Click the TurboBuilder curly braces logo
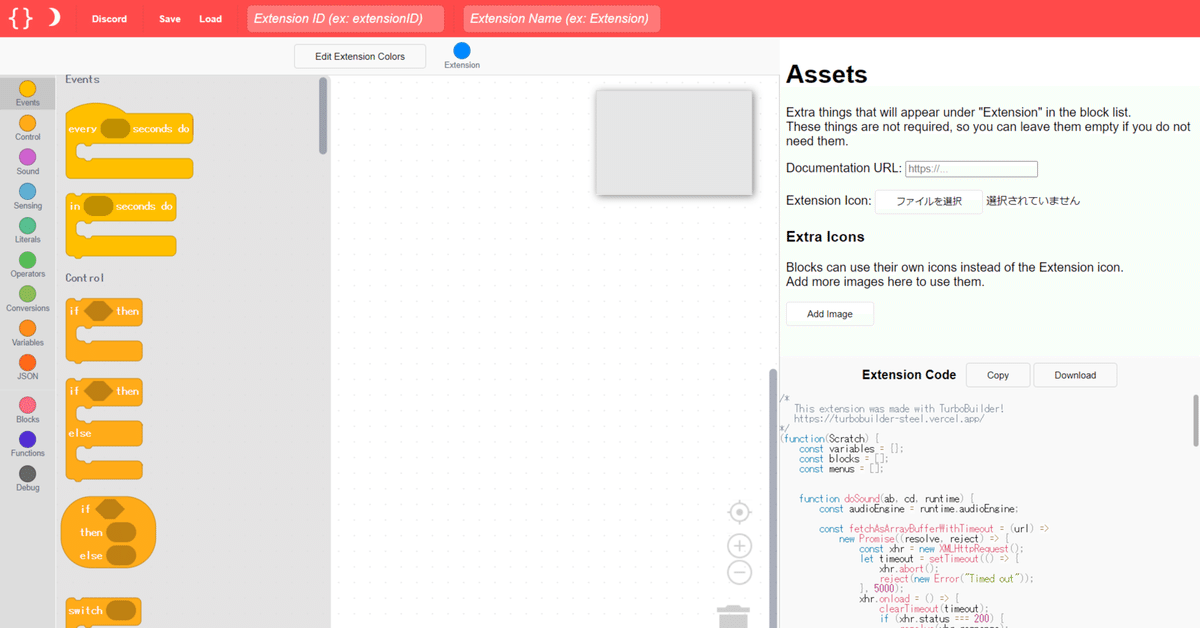Image resolution: width=1200 pixels, height=628 pixels. pyautogui.click(x=20, y=18)
